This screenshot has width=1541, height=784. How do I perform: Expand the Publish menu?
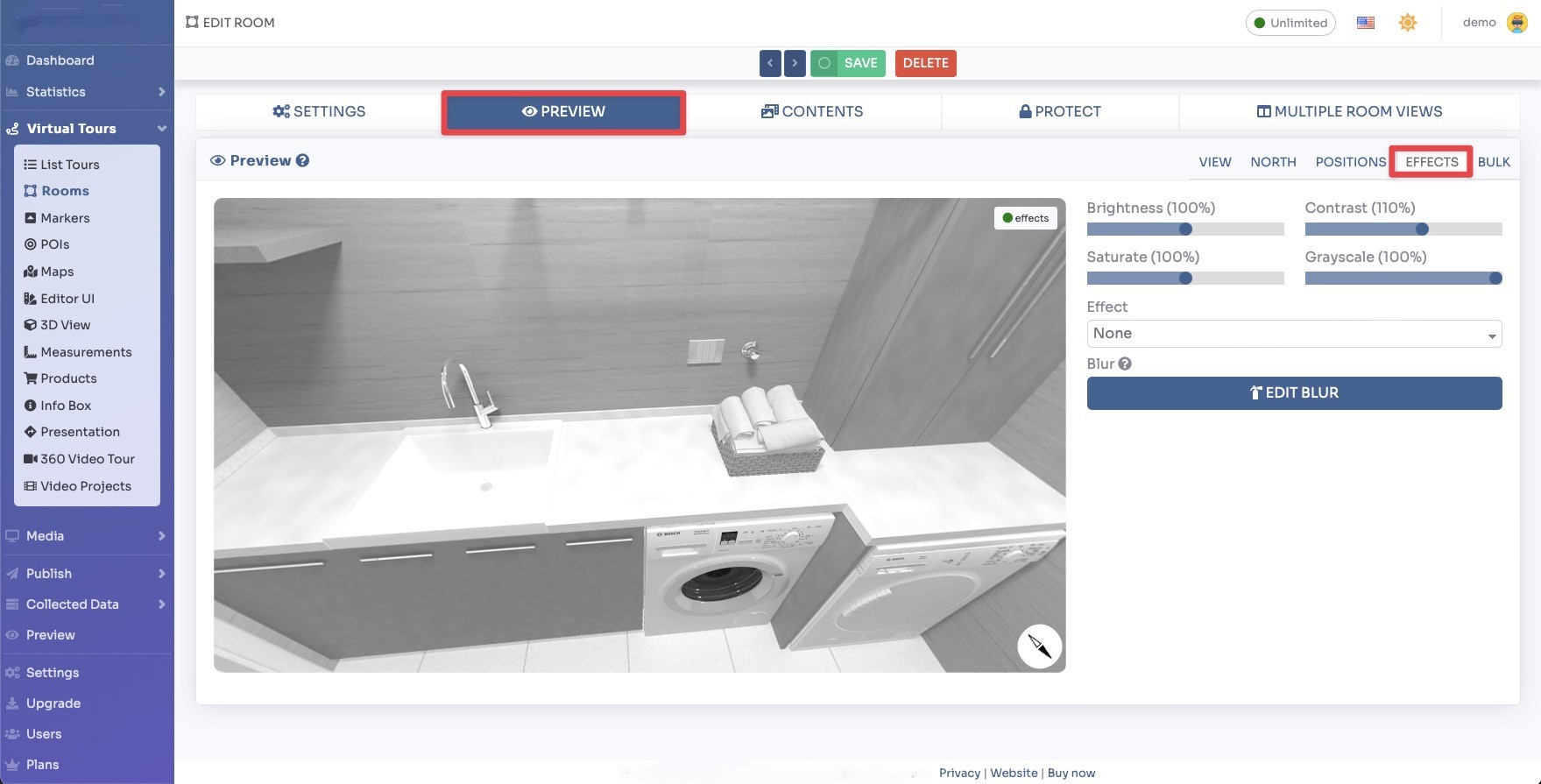pos(85,574)
